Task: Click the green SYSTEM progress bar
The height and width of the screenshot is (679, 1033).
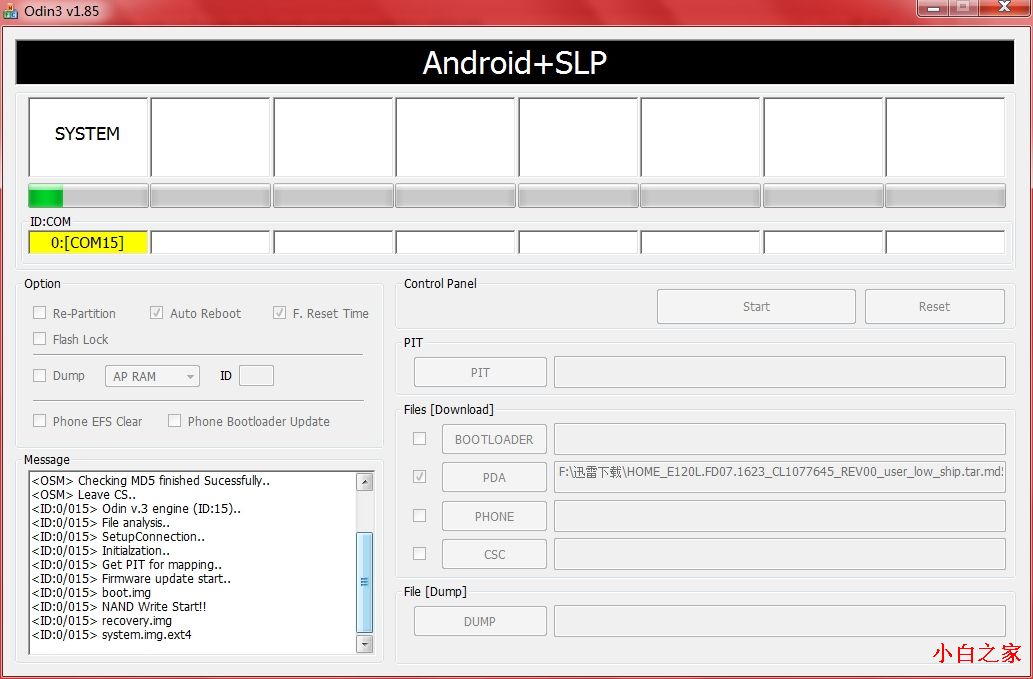Action: pos(88,196)
